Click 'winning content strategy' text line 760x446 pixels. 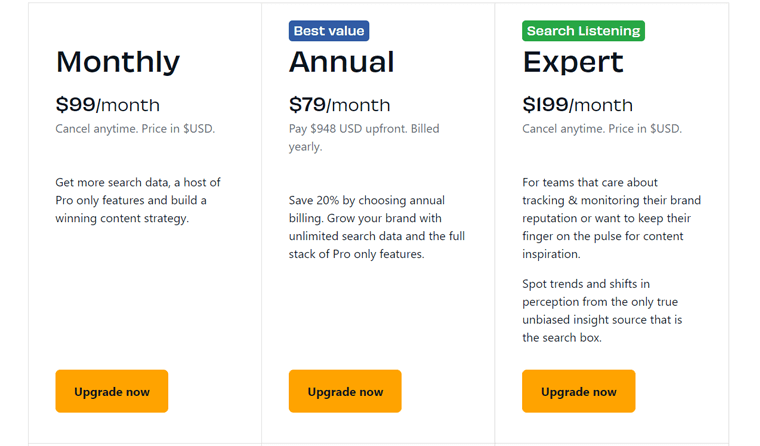(x=122, y=219)
